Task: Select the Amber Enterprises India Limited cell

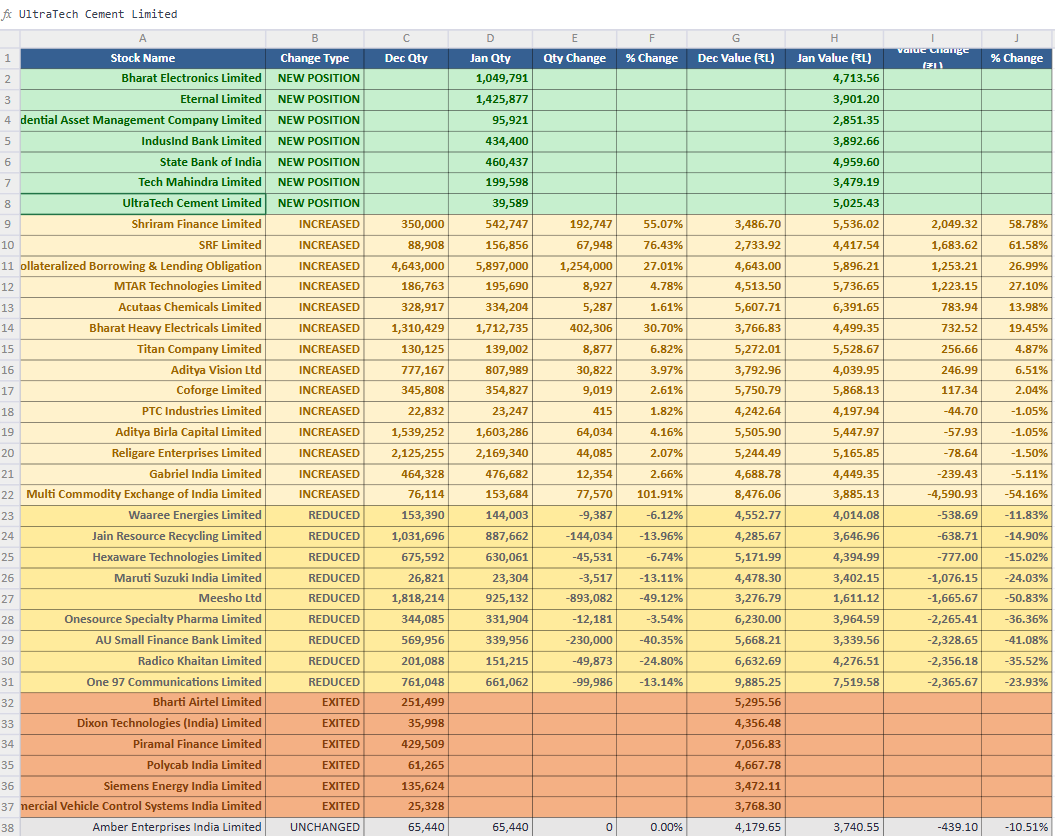Action: click(143, 827)
